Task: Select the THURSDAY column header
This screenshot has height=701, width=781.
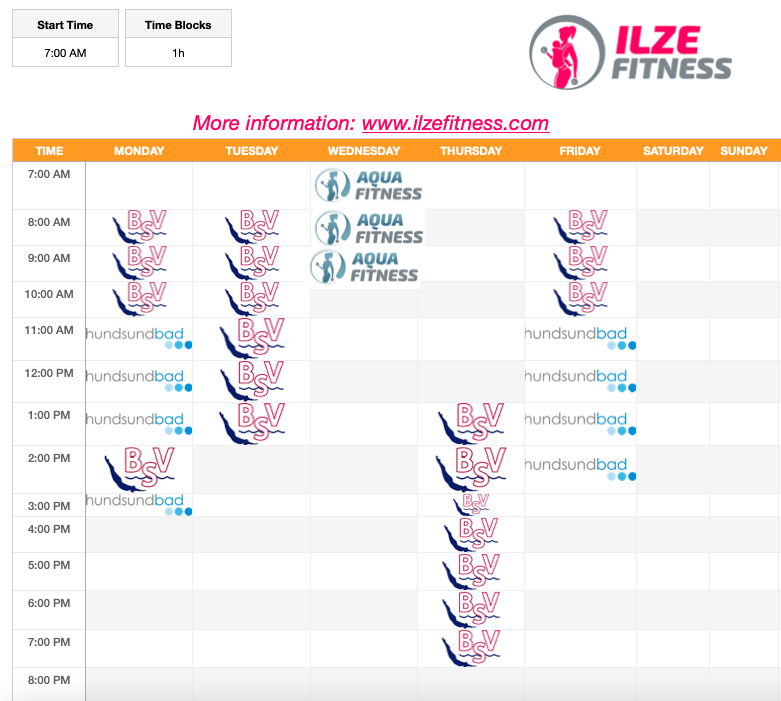Action: coord(471,151)
